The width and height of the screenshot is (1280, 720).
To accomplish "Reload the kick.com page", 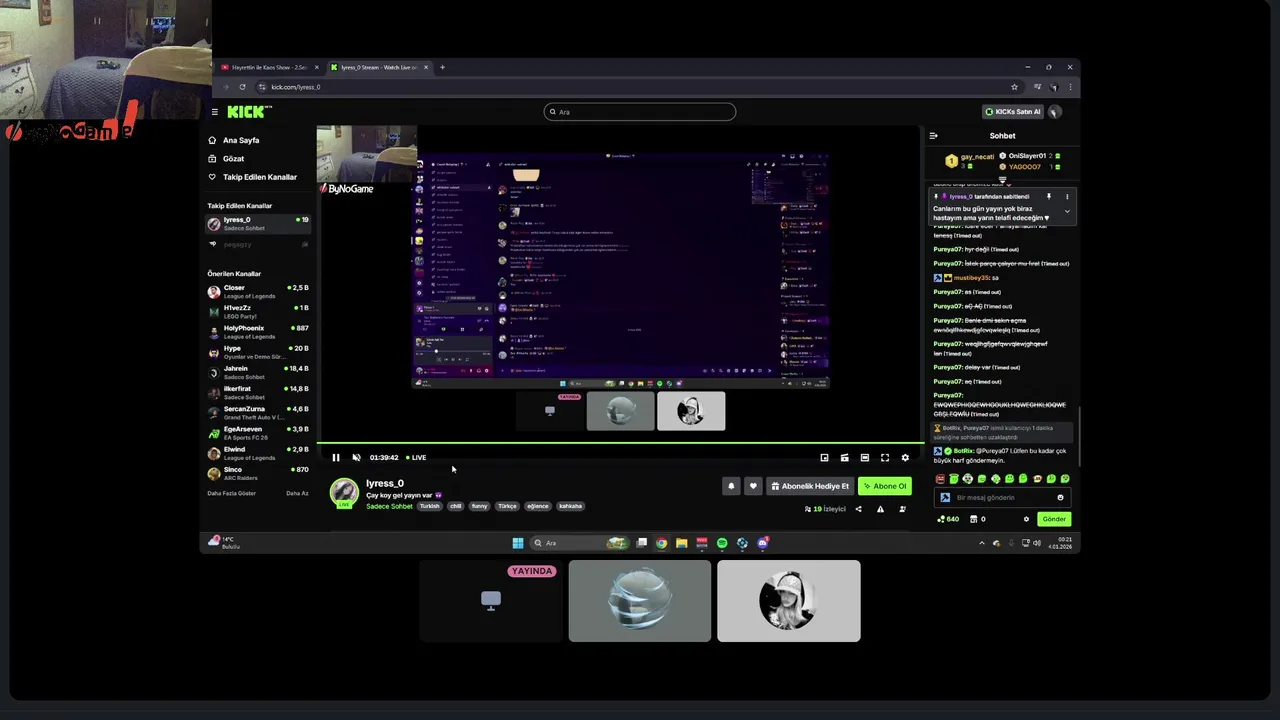I will coord(242,87).
